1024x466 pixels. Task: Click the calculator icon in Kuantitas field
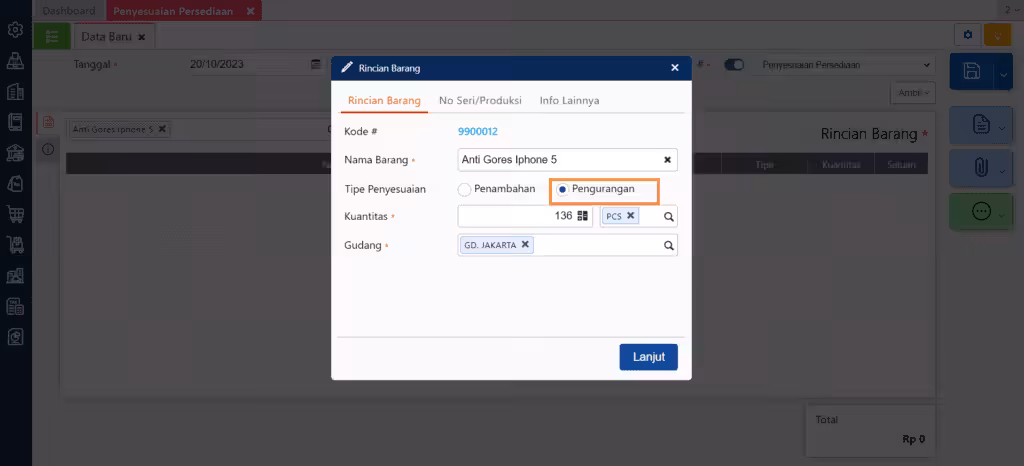[583, 215]
